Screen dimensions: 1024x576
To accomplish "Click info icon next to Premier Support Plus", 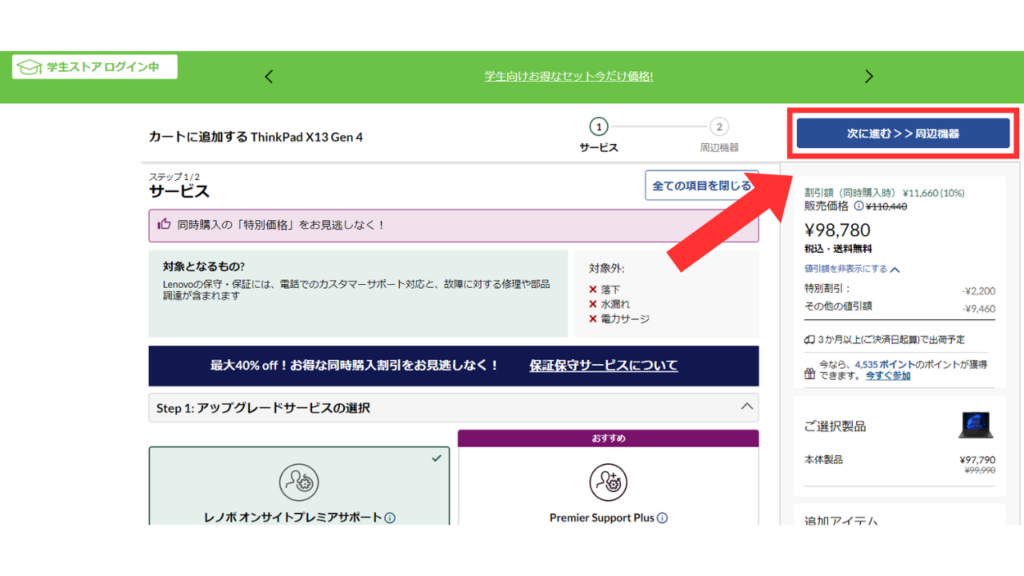I will (662, 518).
